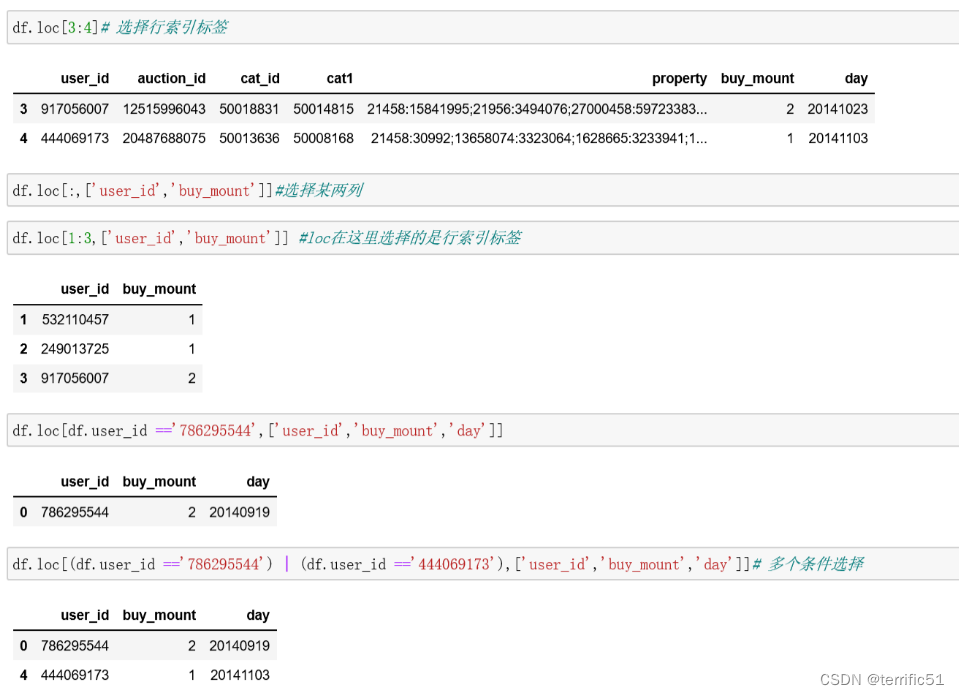Click user_id value 249013725

pyautogui.click(x=75, y=349)
